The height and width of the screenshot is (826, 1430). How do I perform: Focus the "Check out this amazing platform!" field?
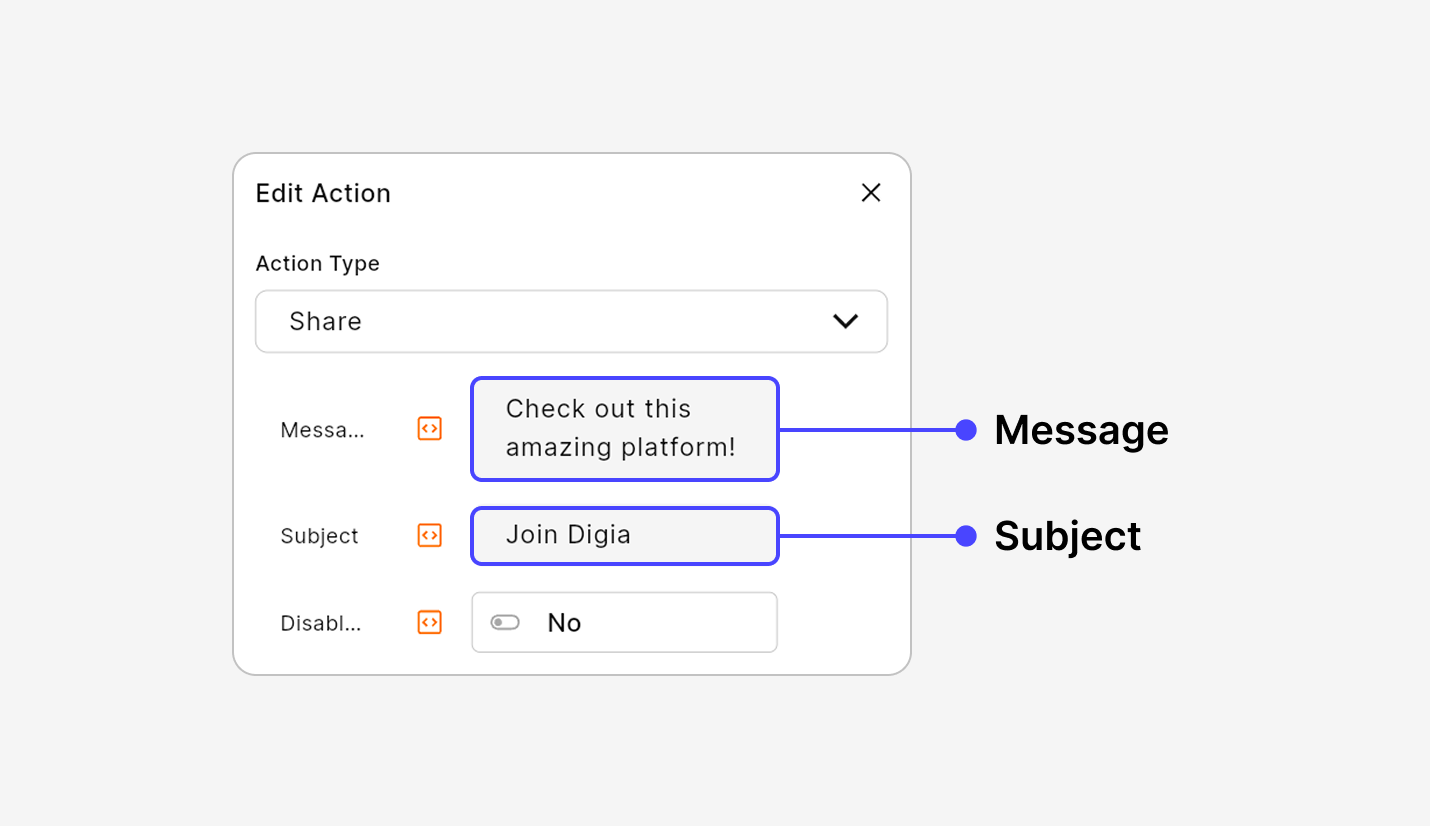[624, 429]
